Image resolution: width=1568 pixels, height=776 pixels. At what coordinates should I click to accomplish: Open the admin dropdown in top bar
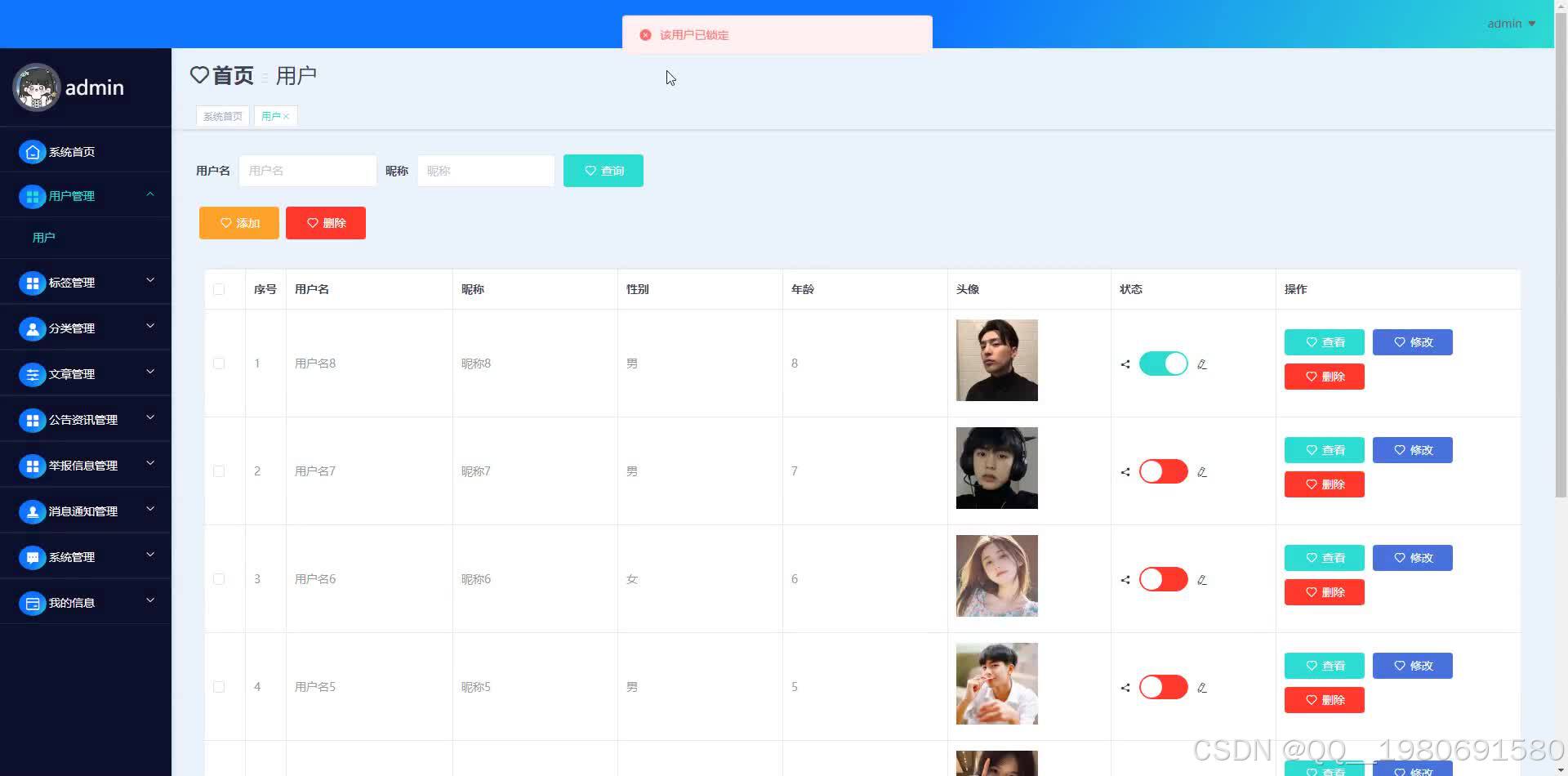(1511, 24)
